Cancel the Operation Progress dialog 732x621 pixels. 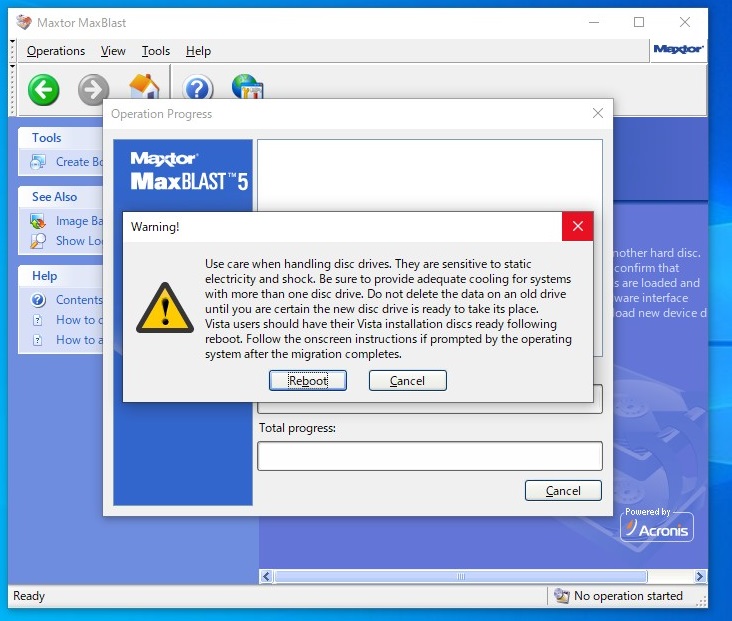(x=563, y=491)
